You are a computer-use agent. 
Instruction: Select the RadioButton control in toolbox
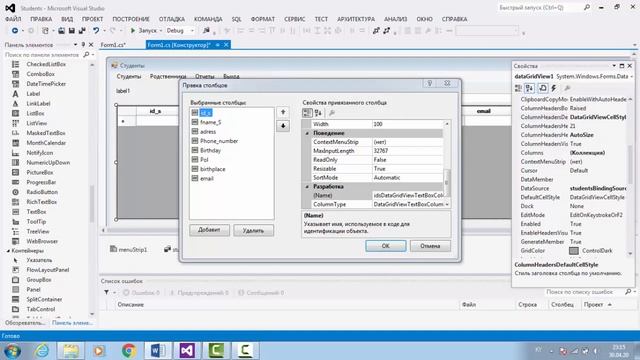[x=42, y=192]
